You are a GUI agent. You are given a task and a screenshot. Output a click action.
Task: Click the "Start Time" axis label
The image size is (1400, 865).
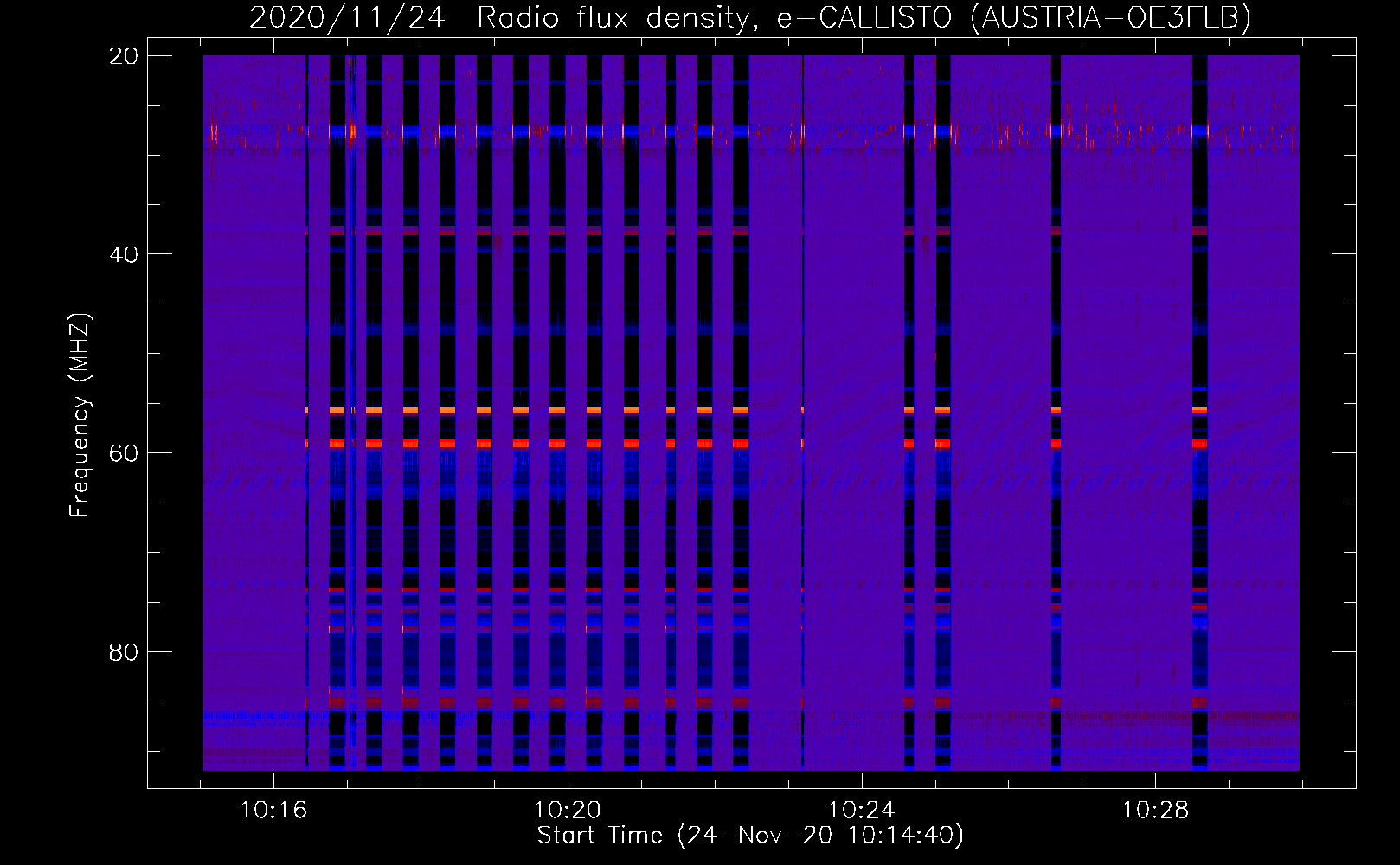pyautogui.click(x=750, y=836)
